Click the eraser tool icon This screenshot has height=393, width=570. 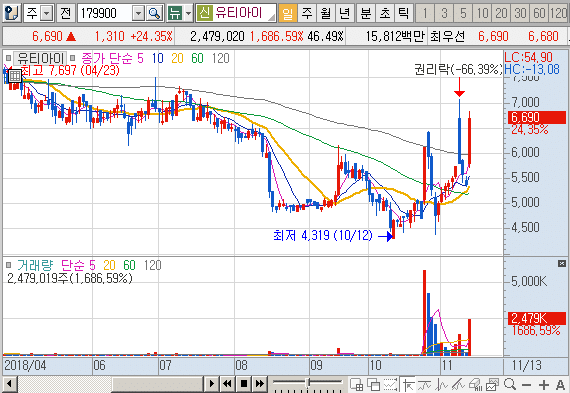coord(475,385)
